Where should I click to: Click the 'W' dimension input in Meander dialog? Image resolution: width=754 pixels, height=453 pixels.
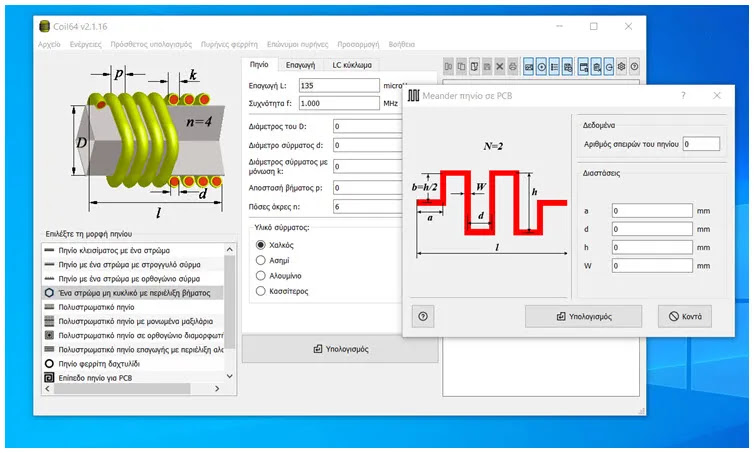click(x=652, y=265)
